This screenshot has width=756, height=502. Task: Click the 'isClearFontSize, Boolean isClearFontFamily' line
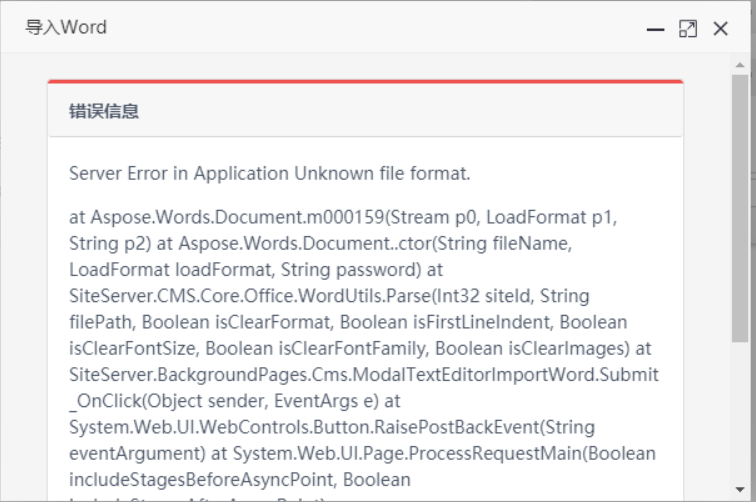coord(360,349)
